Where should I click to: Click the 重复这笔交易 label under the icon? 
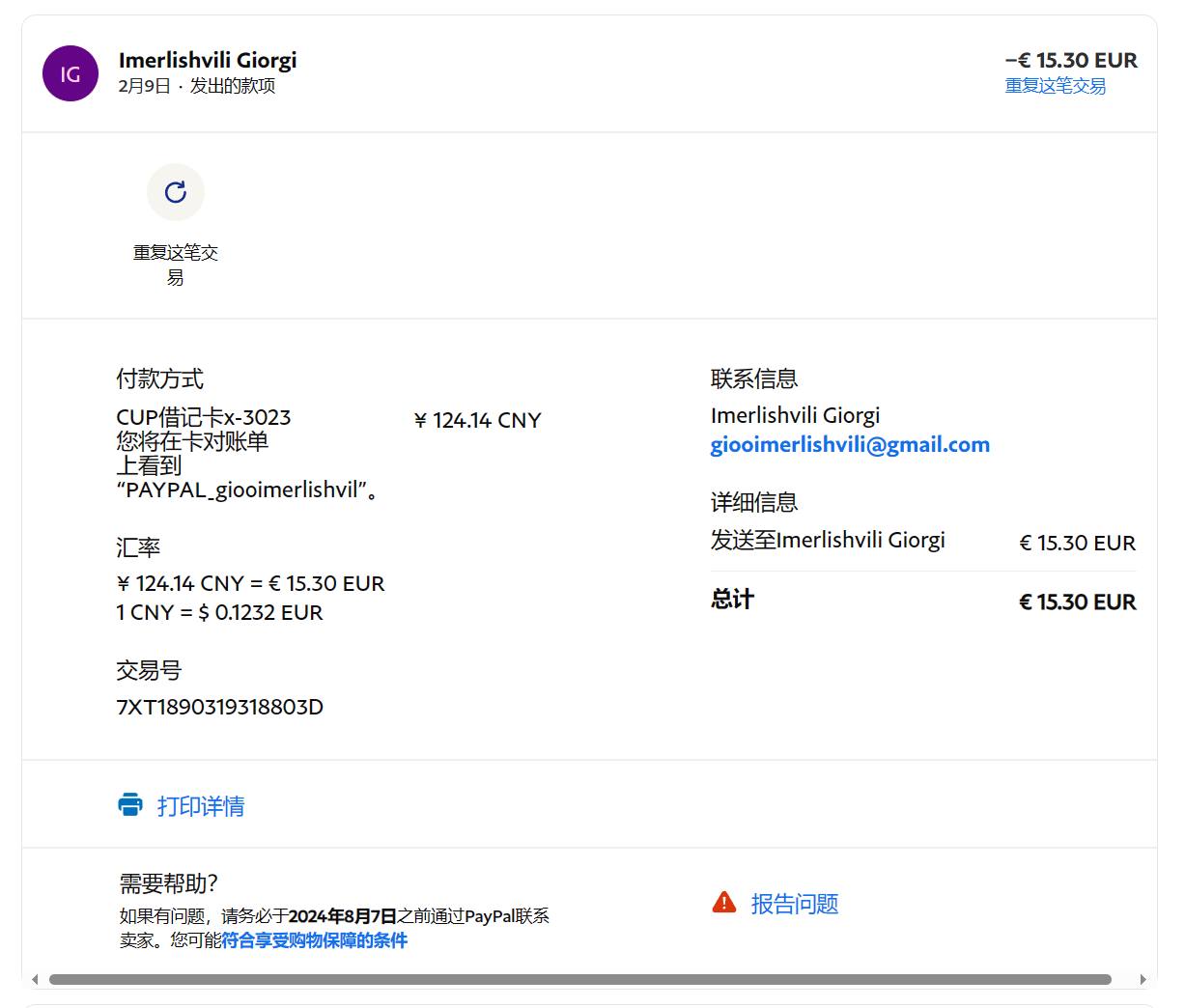click(x=176, y=264)
